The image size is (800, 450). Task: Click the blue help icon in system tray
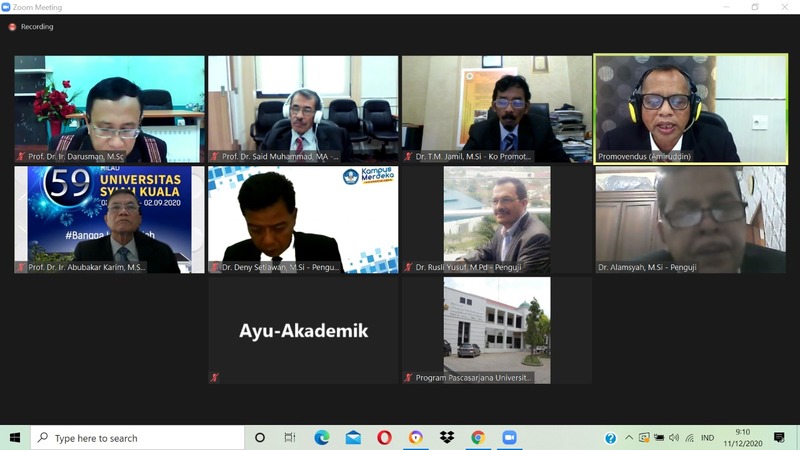[610, 438]
